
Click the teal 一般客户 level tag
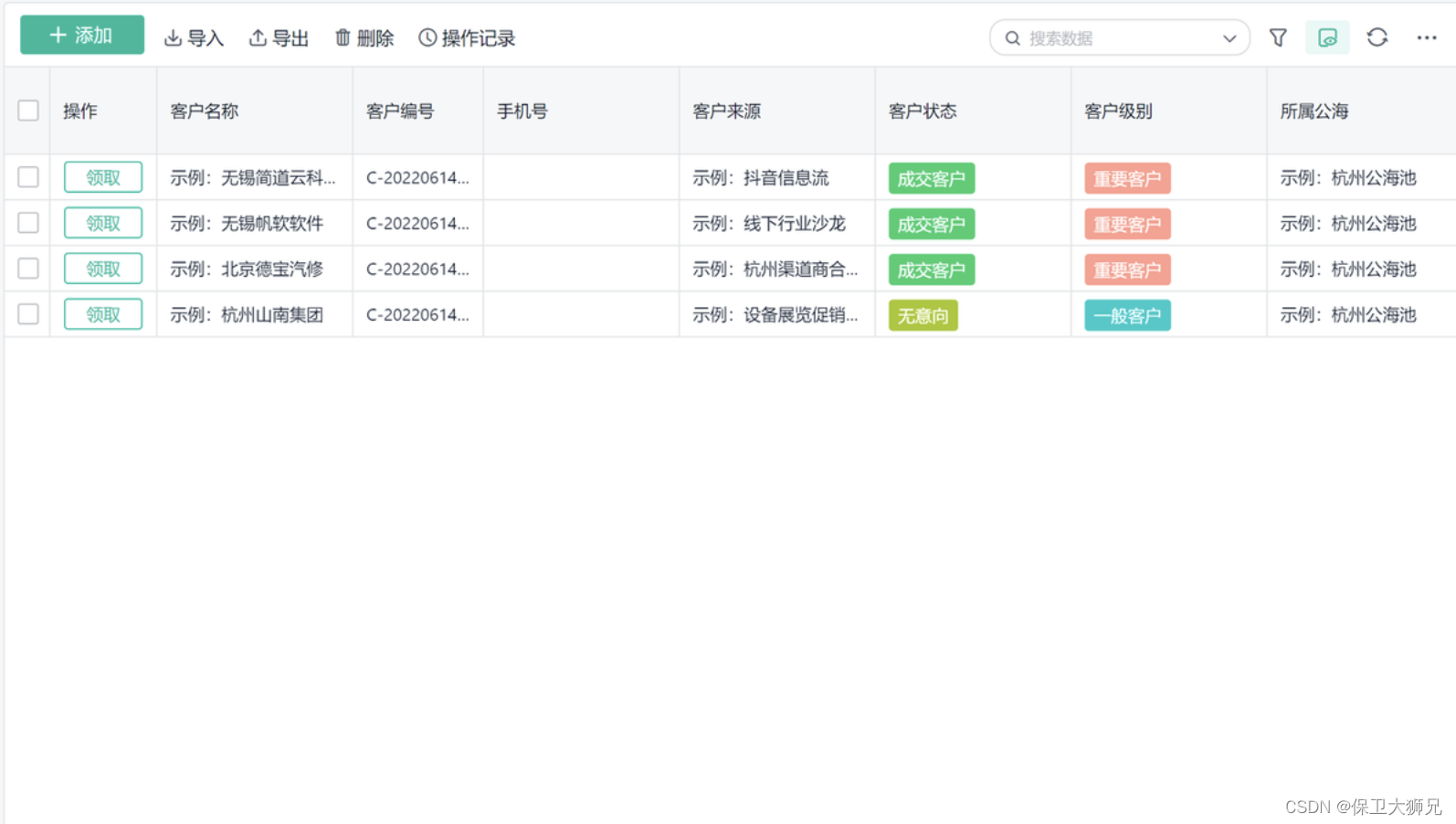(1127, 315)
